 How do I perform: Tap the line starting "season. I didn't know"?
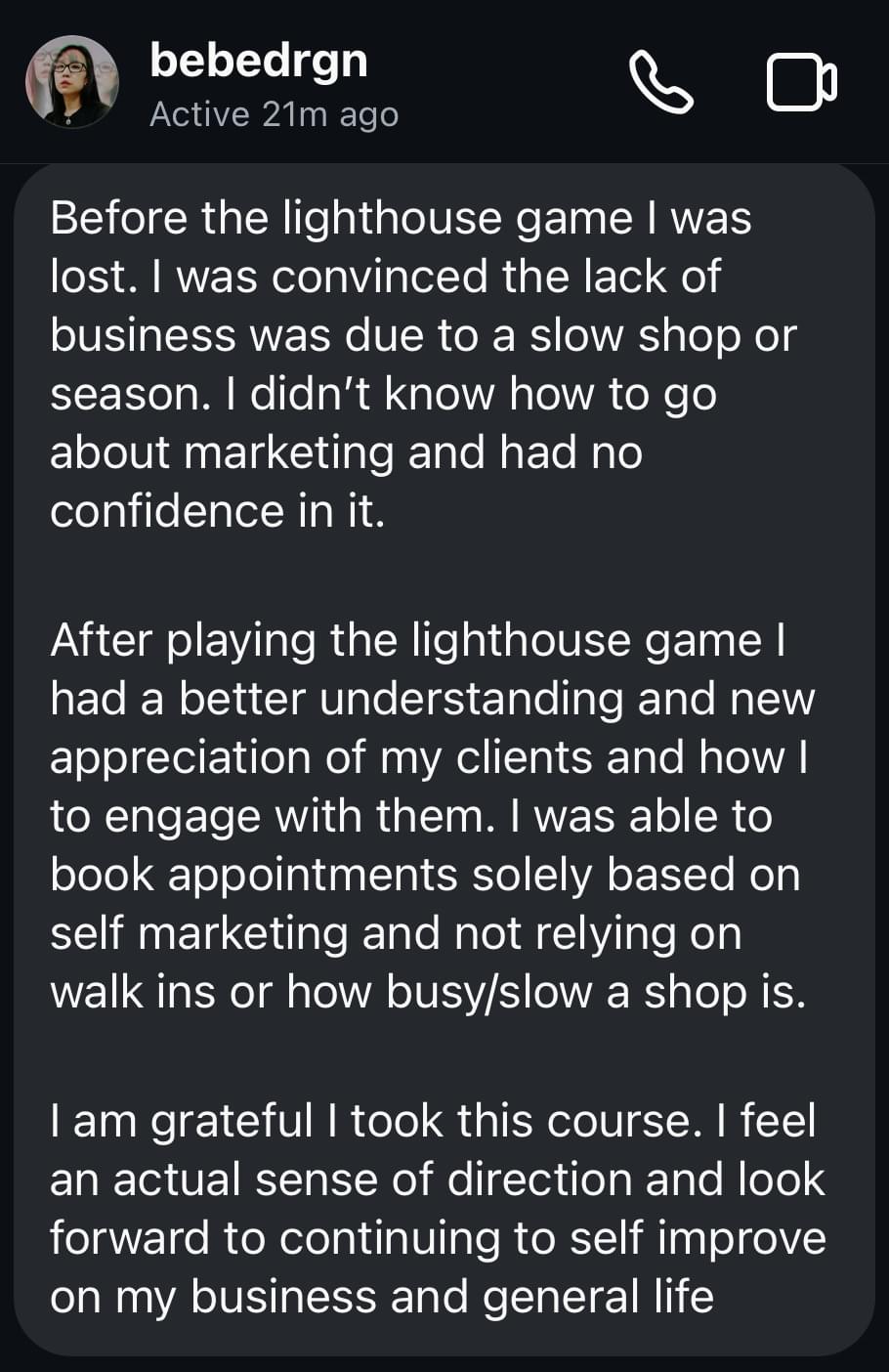click(383, 394)
